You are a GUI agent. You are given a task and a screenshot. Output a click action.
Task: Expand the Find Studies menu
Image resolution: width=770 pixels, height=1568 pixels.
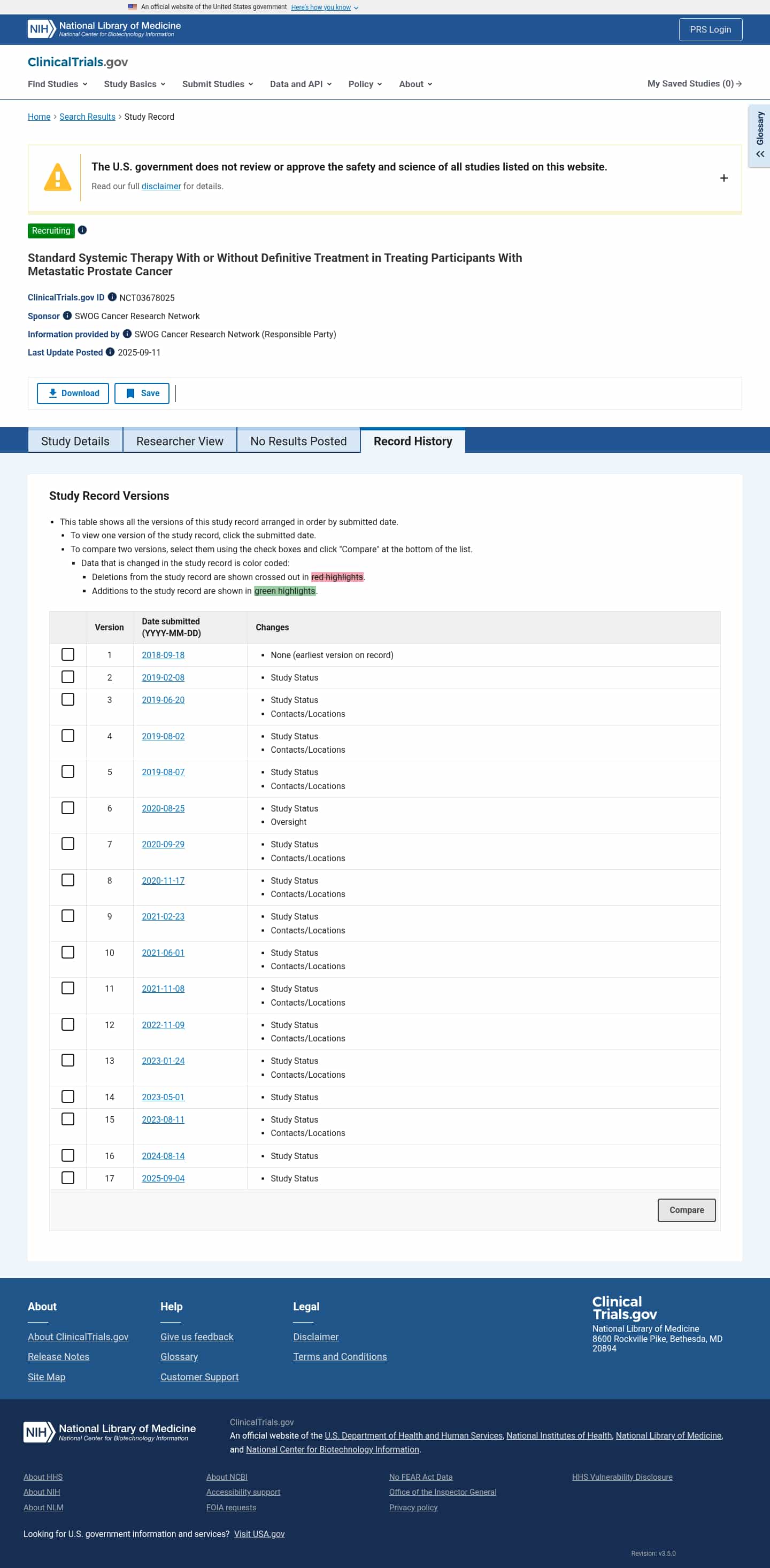click(57, 84)
